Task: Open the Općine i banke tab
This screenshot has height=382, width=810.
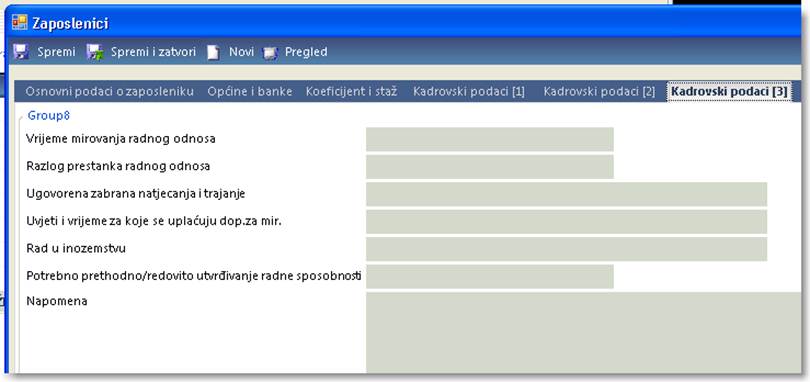Action: point(250,91)
